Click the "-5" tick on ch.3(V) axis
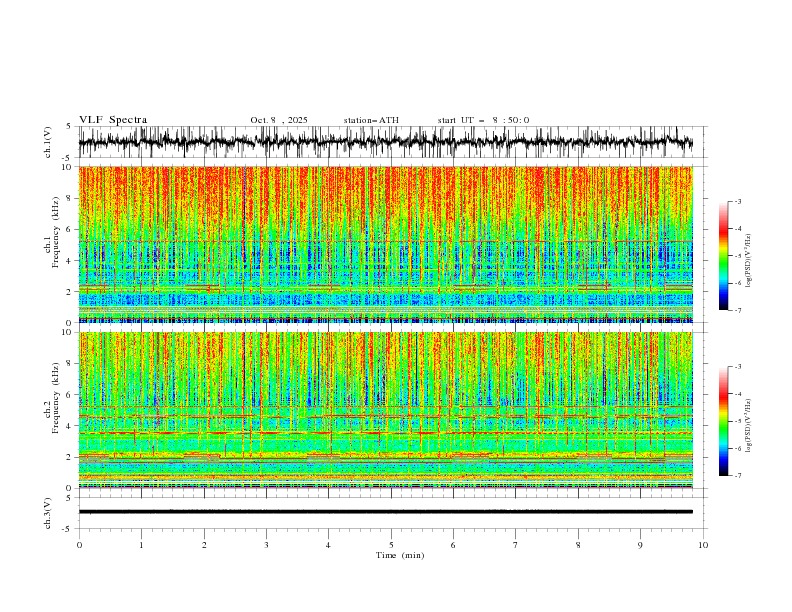 (x=68, y=529)
